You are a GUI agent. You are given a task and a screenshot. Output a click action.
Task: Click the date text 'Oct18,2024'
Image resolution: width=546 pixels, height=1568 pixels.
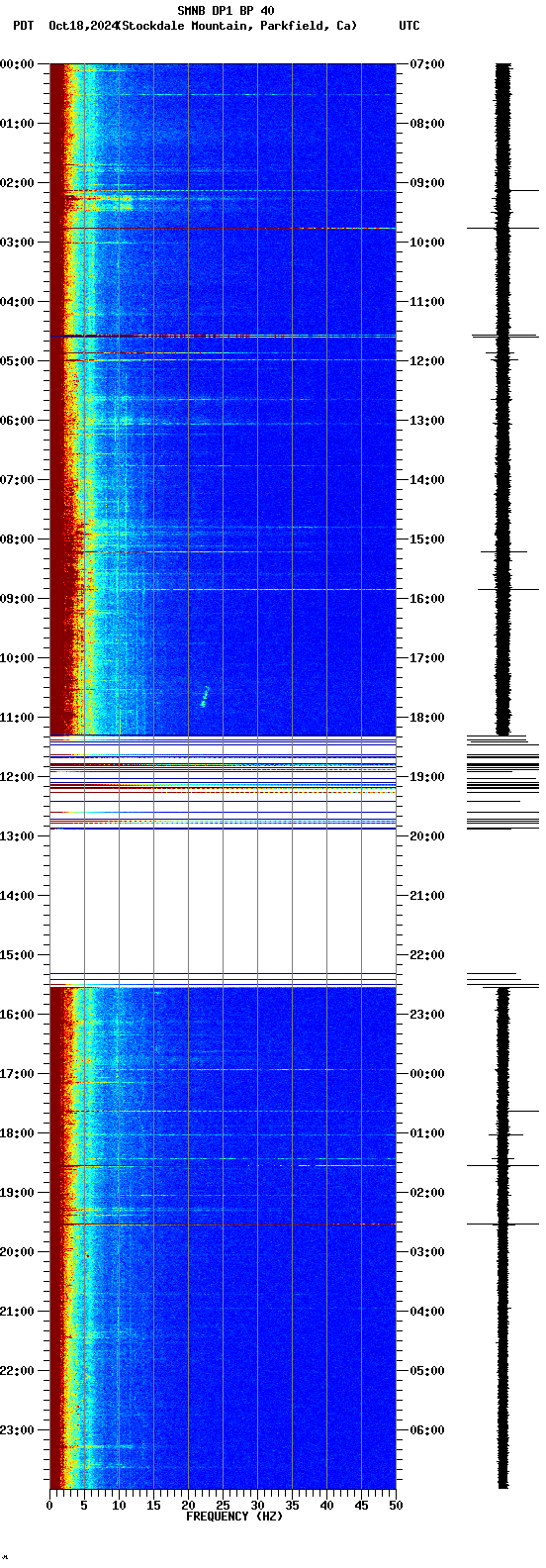[82, 26]
